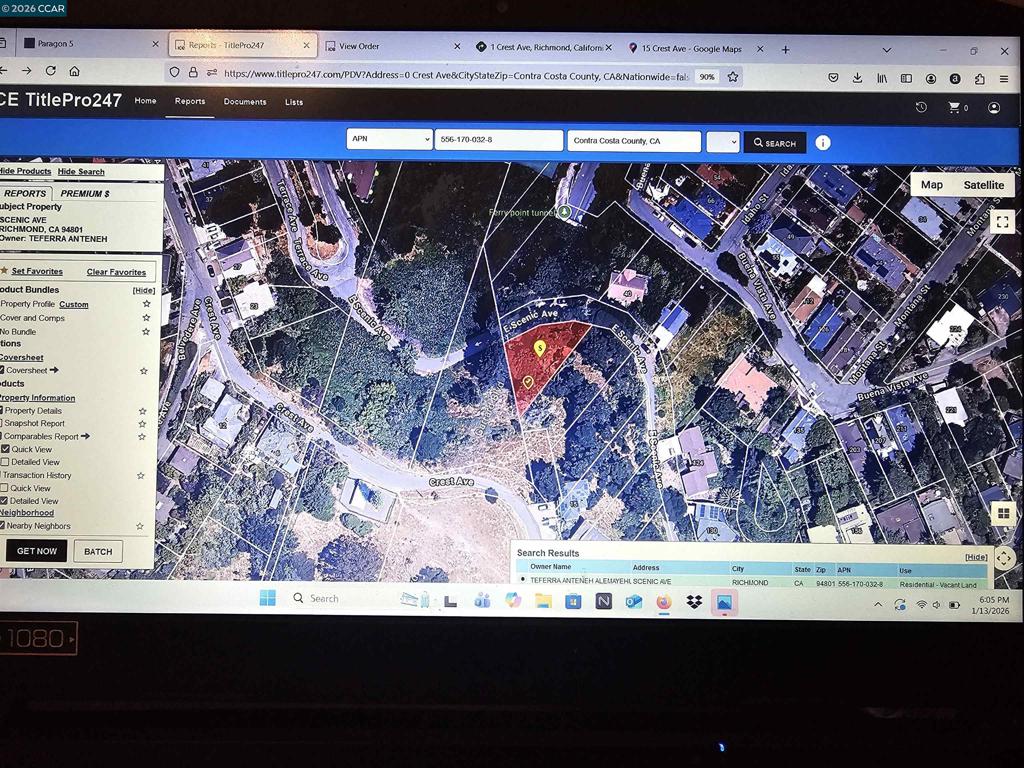The height and width of the screenshot is (768, 1024).
Task: Switch to the Premium $ tab
Action: (85, 193)
